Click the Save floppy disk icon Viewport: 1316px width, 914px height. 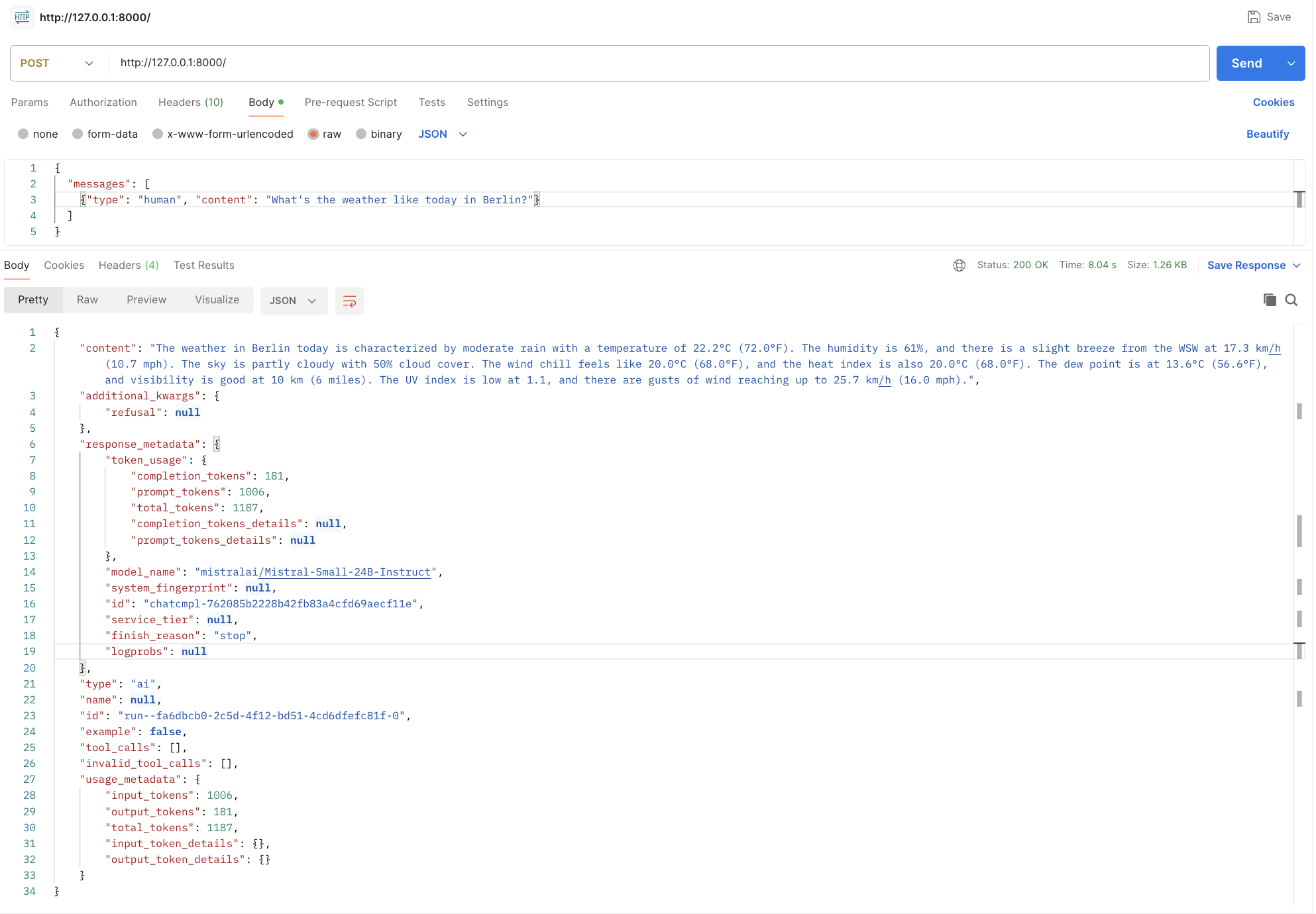point(1254,17)
